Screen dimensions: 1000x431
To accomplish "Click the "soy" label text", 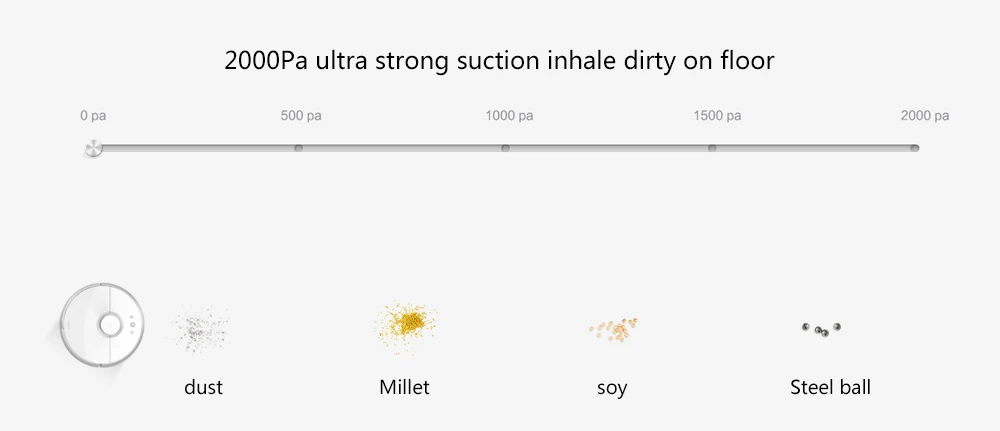I will coord(612,388).
